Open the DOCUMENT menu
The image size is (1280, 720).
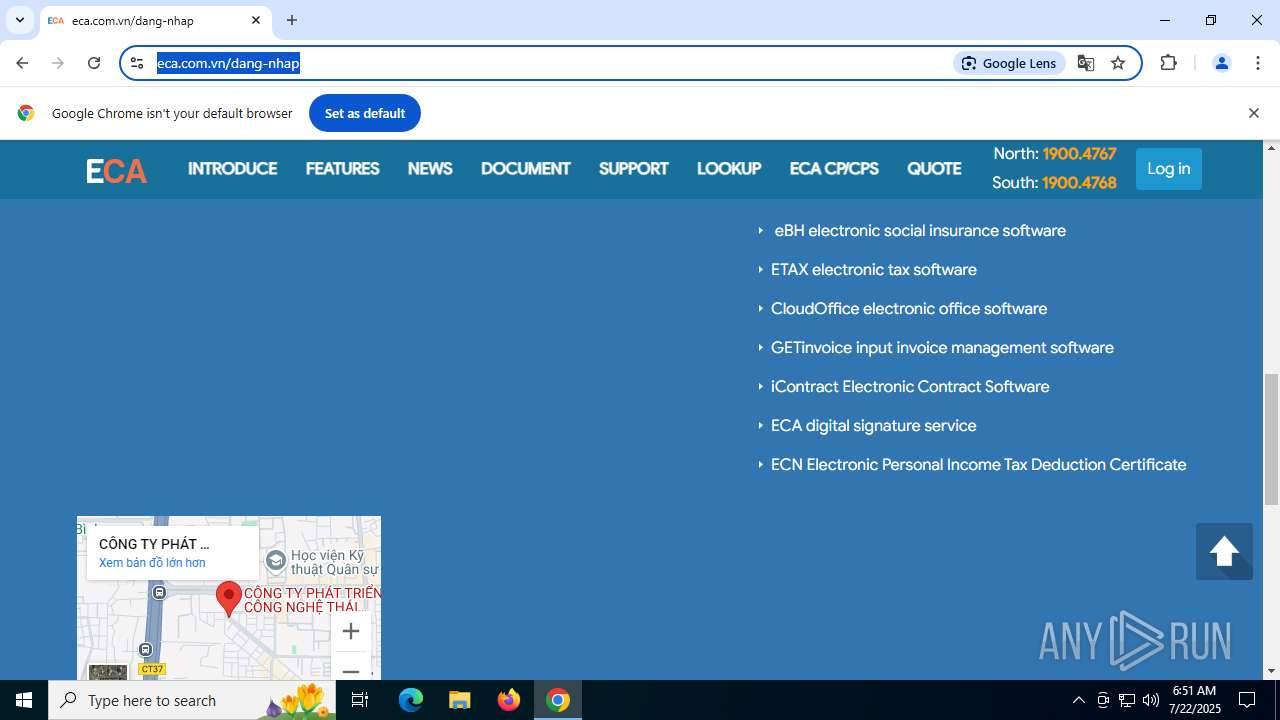click(x=525, y=169)
